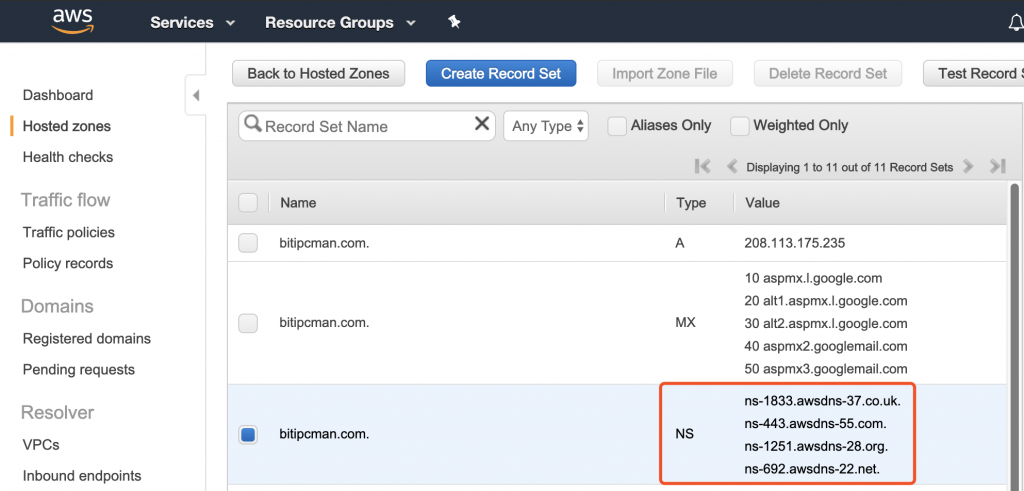Open the notifications bell
The width and height of the screenshot is (1024, 491).
(1016, 24)
